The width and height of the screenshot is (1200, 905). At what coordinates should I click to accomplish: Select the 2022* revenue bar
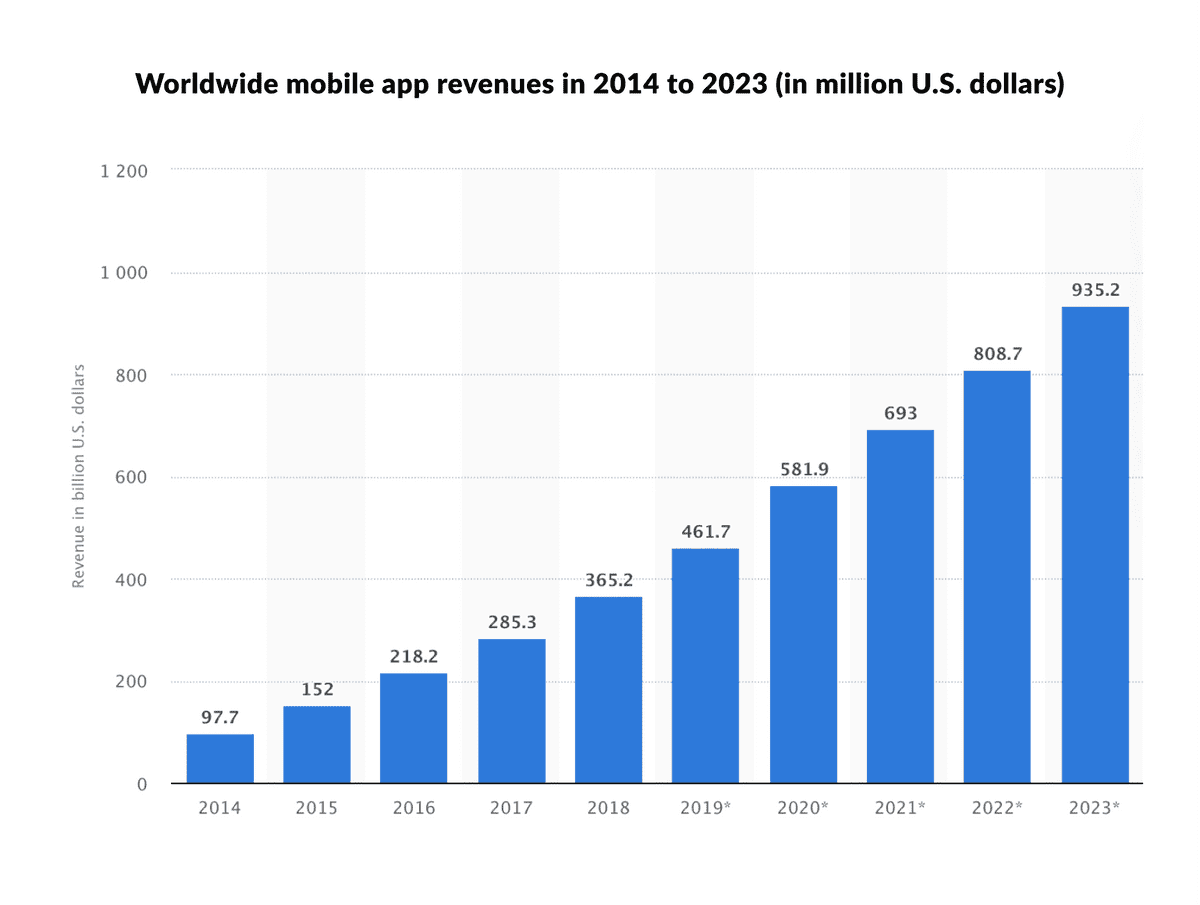tap(998, 575)
